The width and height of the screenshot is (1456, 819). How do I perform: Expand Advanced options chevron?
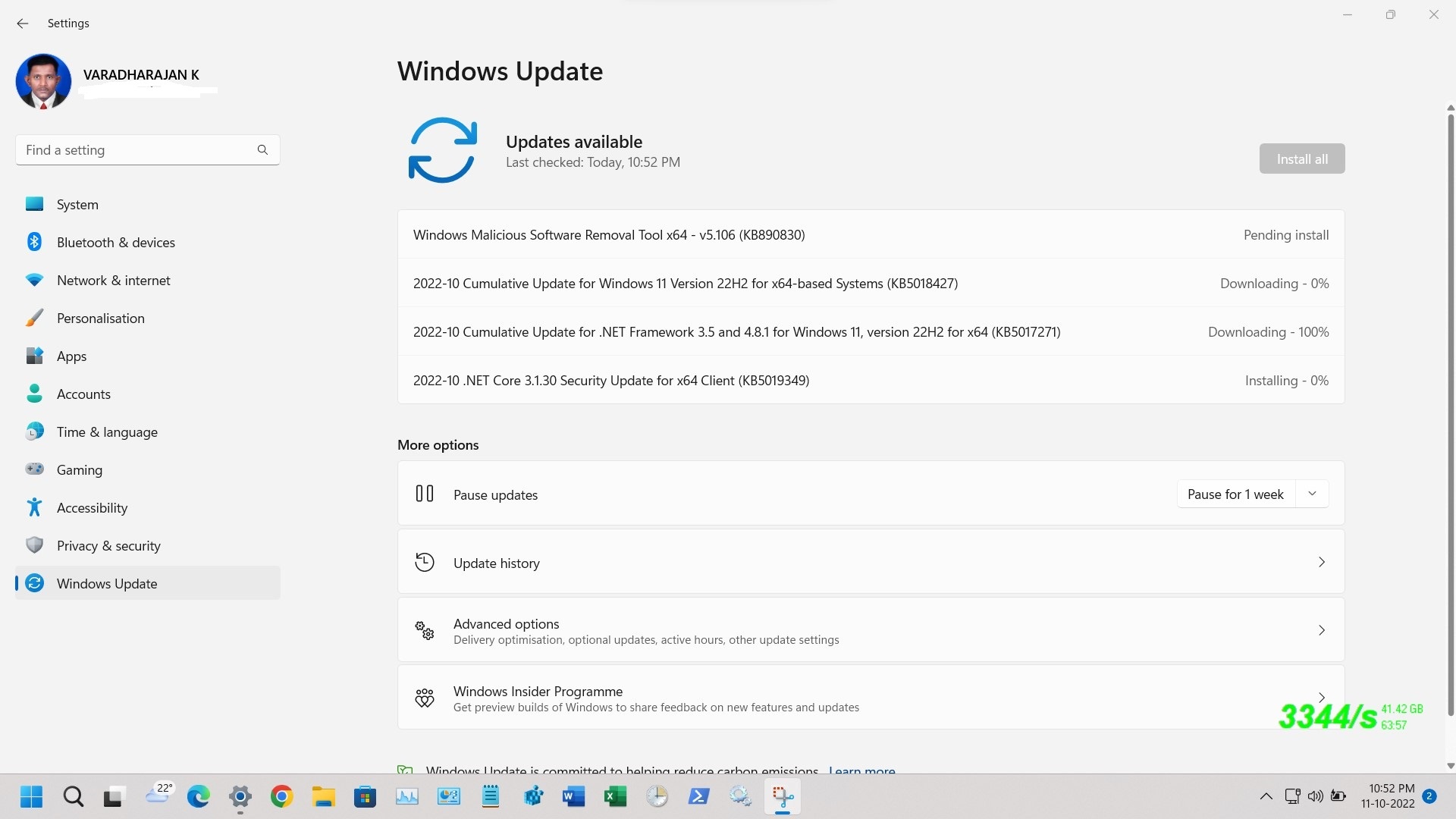point(1322,630)
